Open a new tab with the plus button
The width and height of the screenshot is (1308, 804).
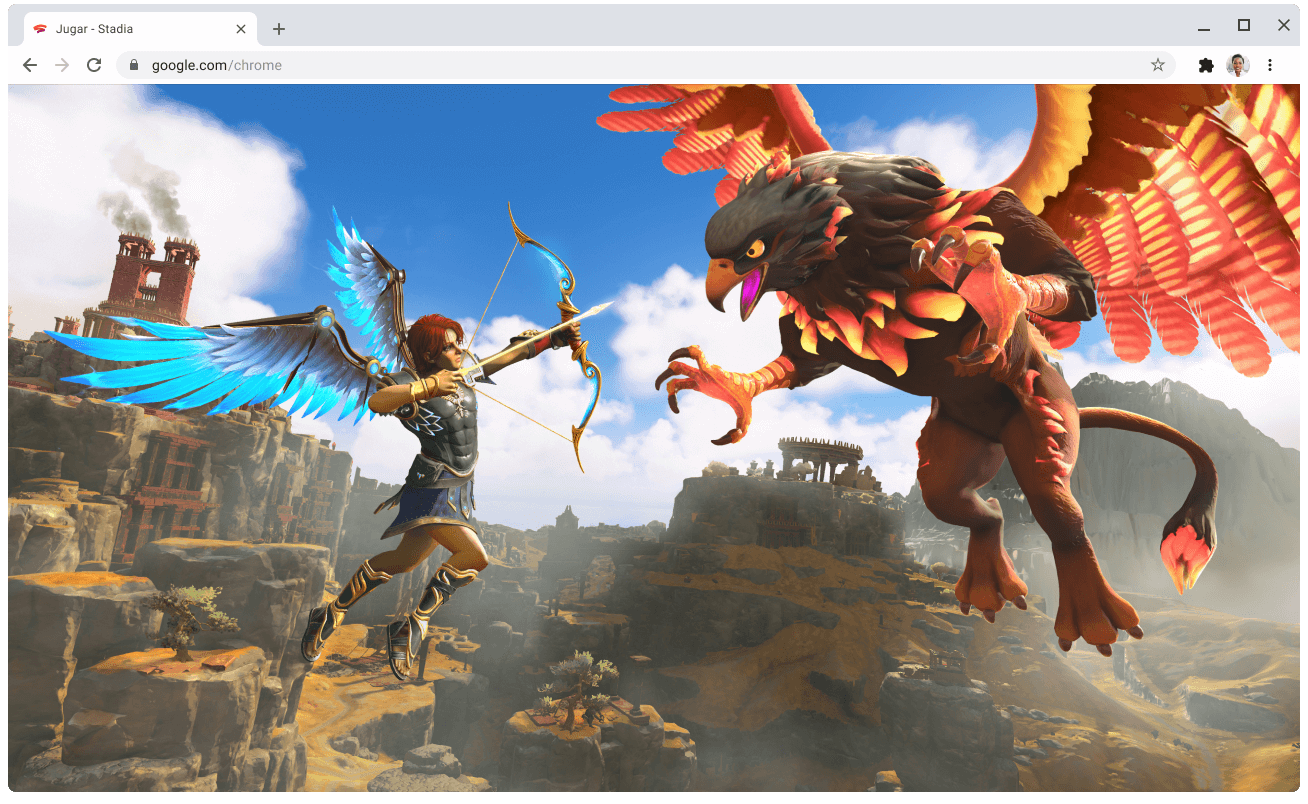point(279,29)
